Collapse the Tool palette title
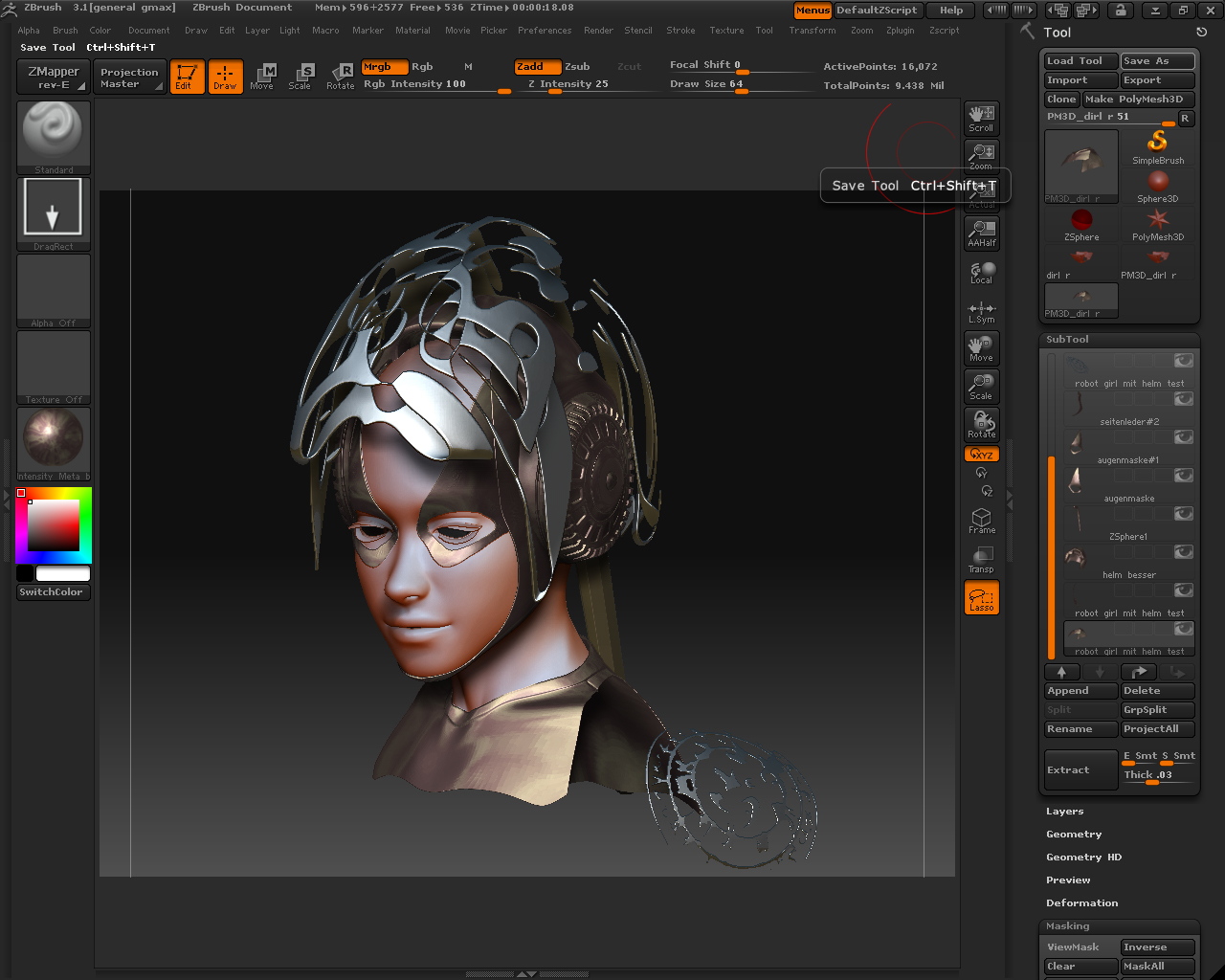The height and width of the screenshot is (980, 1225). click(1058, 33)
